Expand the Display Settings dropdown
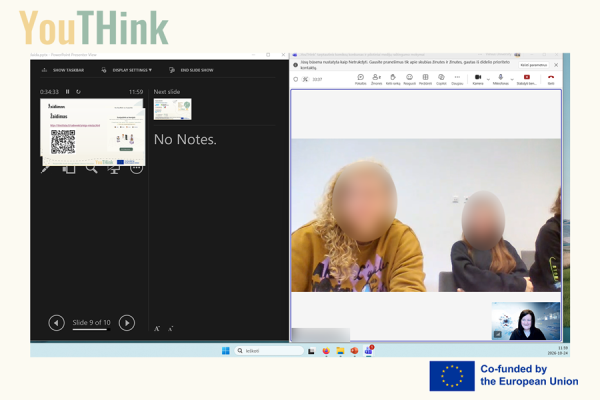Screen dimensions: 600x400 (127, 70)
